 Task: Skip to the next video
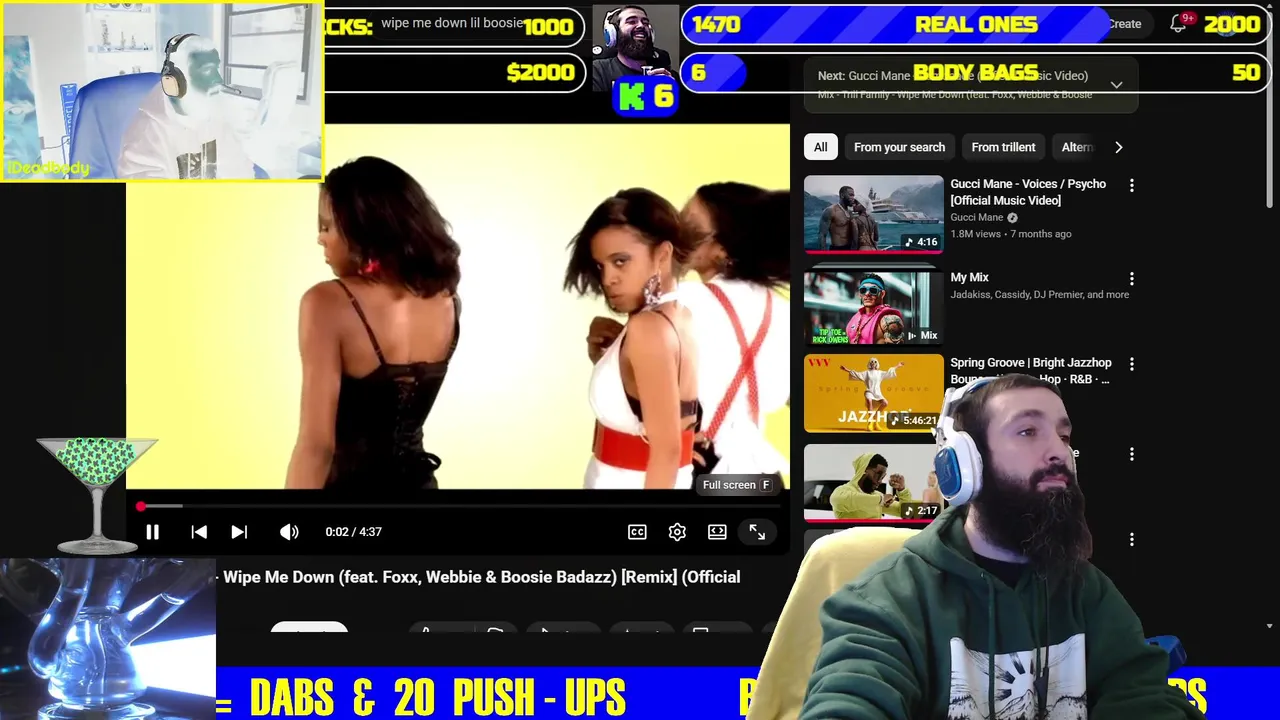click(239, 532)
